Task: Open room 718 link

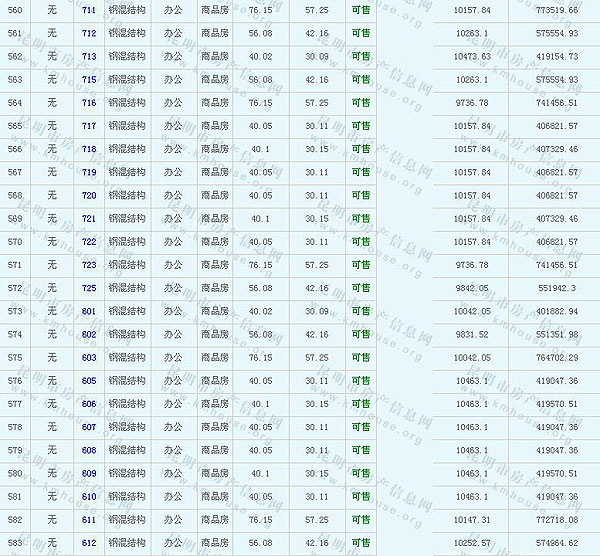Action: (x=89, y=149)
